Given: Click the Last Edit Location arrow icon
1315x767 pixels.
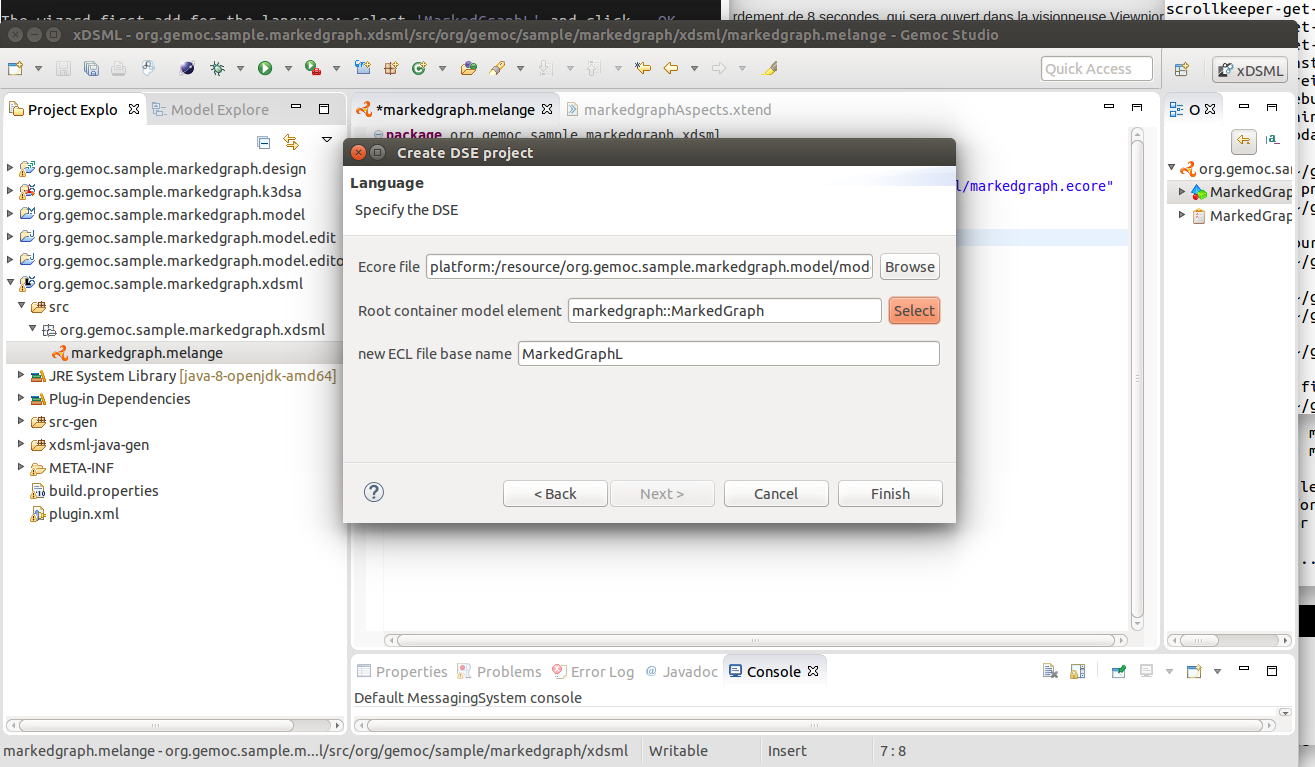Looking at the screenshot, I should (643, 69).
